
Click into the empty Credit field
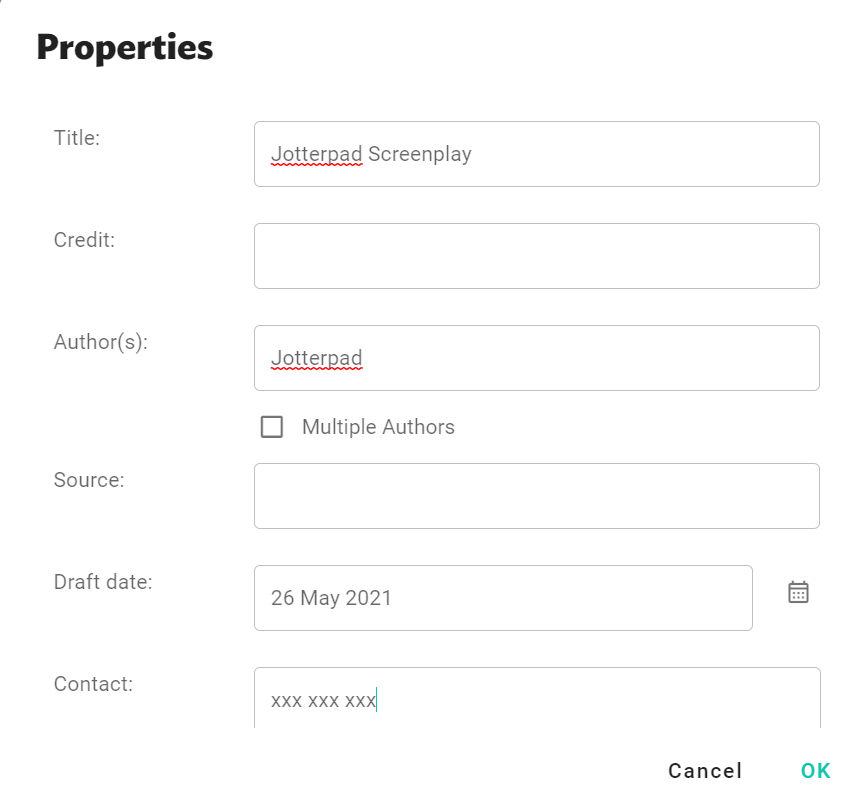point(536,256)
